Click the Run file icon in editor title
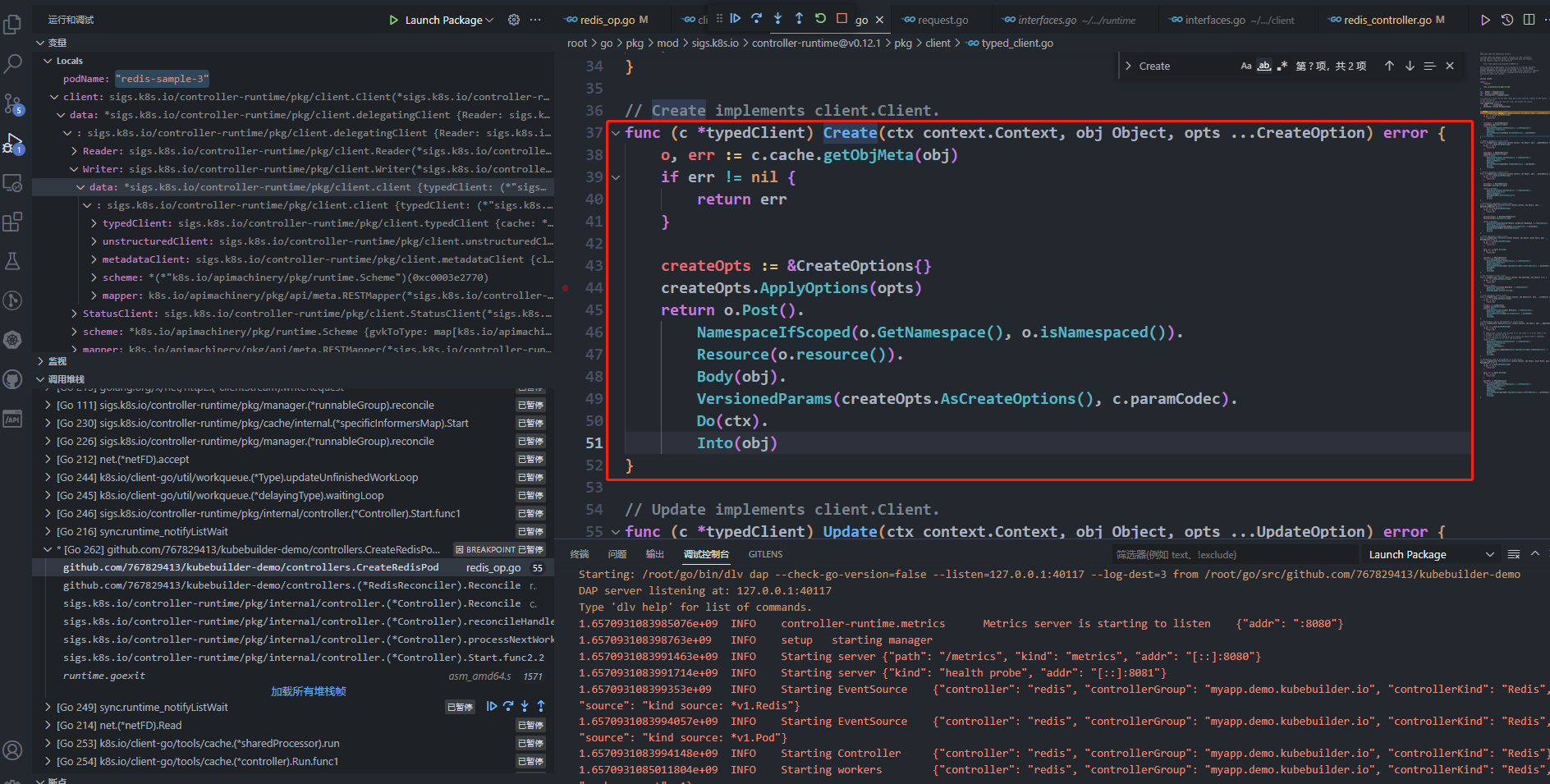 click(x=1485, y=20)
